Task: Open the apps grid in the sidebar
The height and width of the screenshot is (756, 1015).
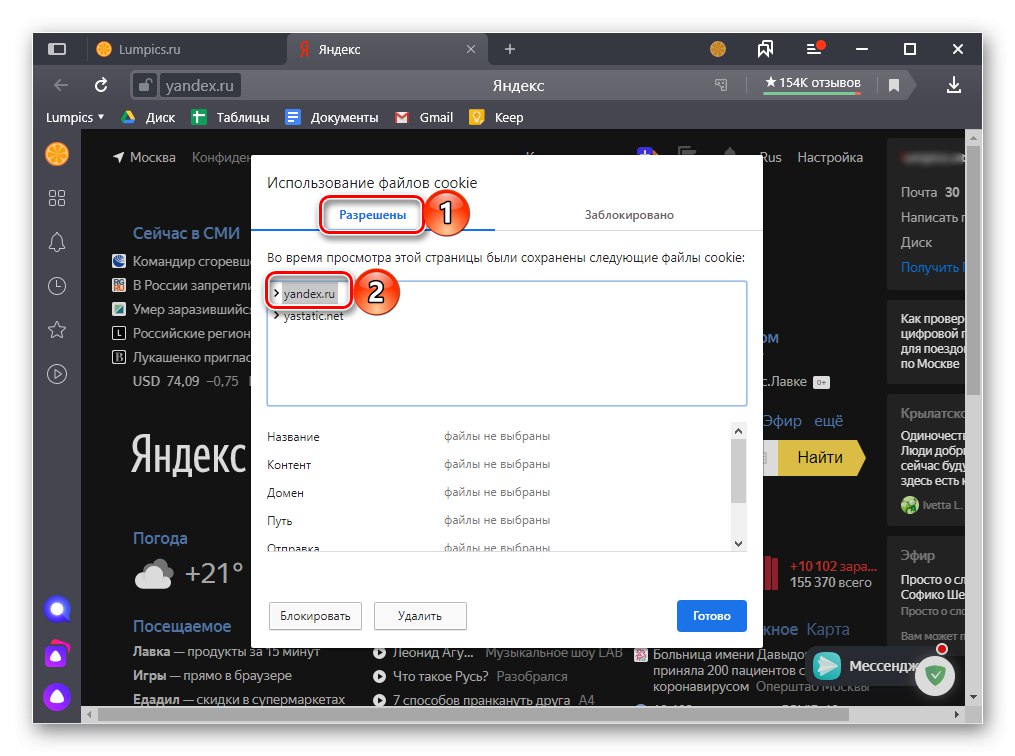Action: (x=57, y=198)
